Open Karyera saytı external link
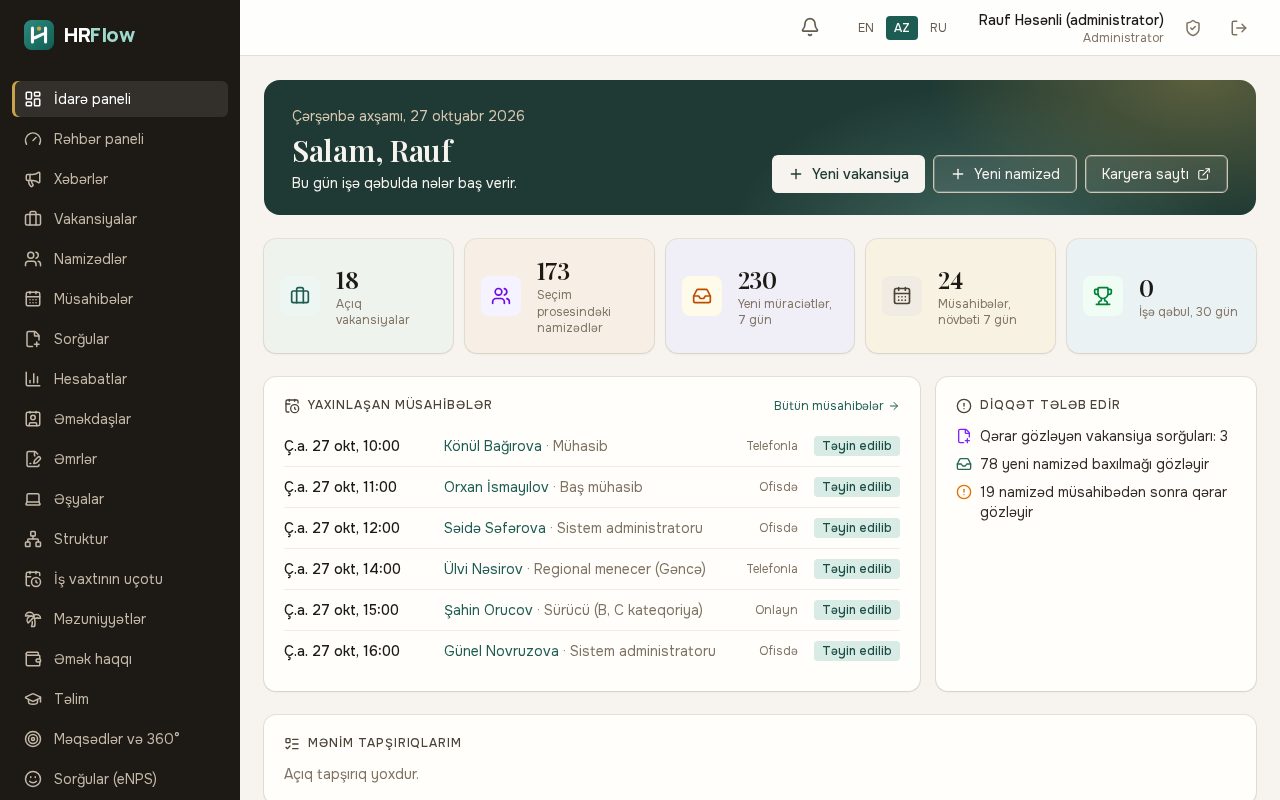1280x800 pixels. (x=1156, y=174)
